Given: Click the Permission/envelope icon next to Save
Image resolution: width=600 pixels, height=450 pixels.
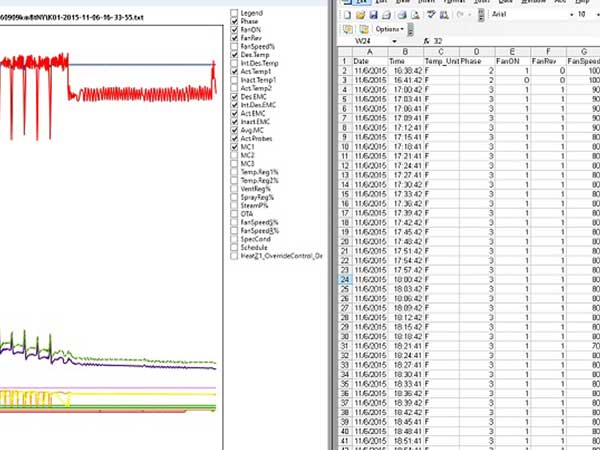Looking at the screenshot, I should [386, 15].
